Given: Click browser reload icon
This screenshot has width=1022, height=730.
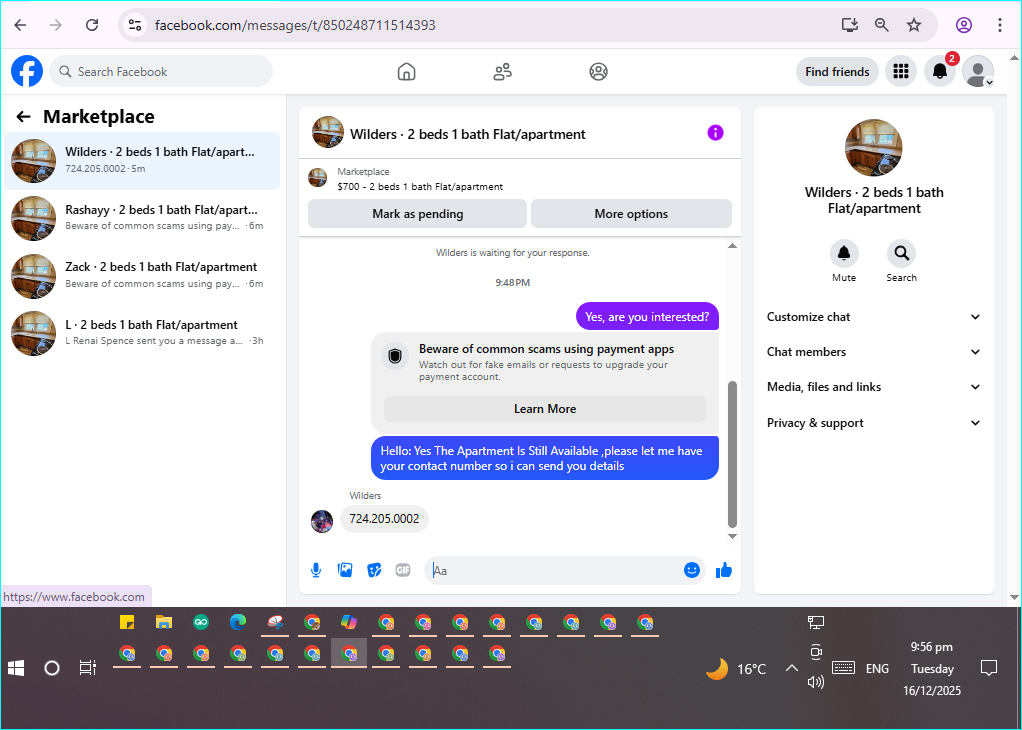Looking at the screenshot, I should coord(92,25).
